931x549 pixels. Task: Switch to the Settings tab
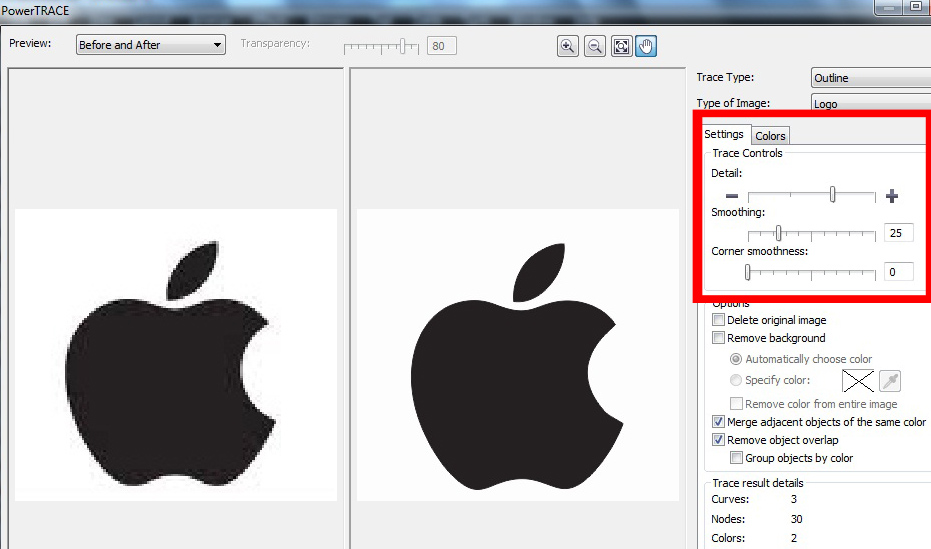pos(724,134)
